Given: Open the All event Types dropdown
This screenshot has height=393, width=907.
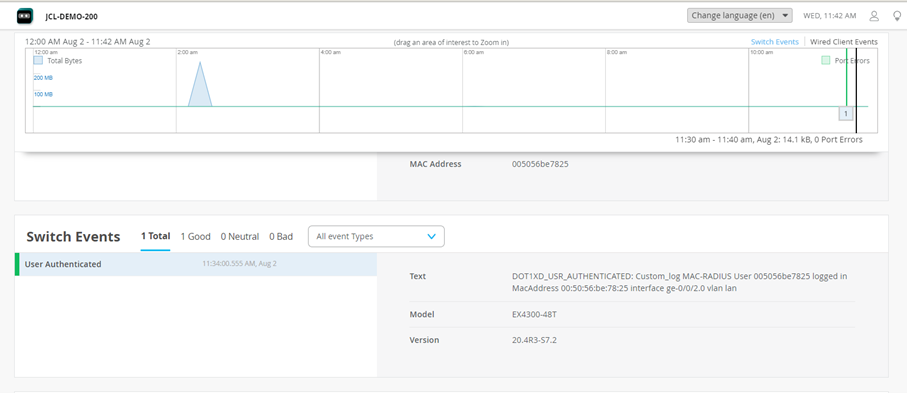Looking at the screenshot, I should pos(376,236).
